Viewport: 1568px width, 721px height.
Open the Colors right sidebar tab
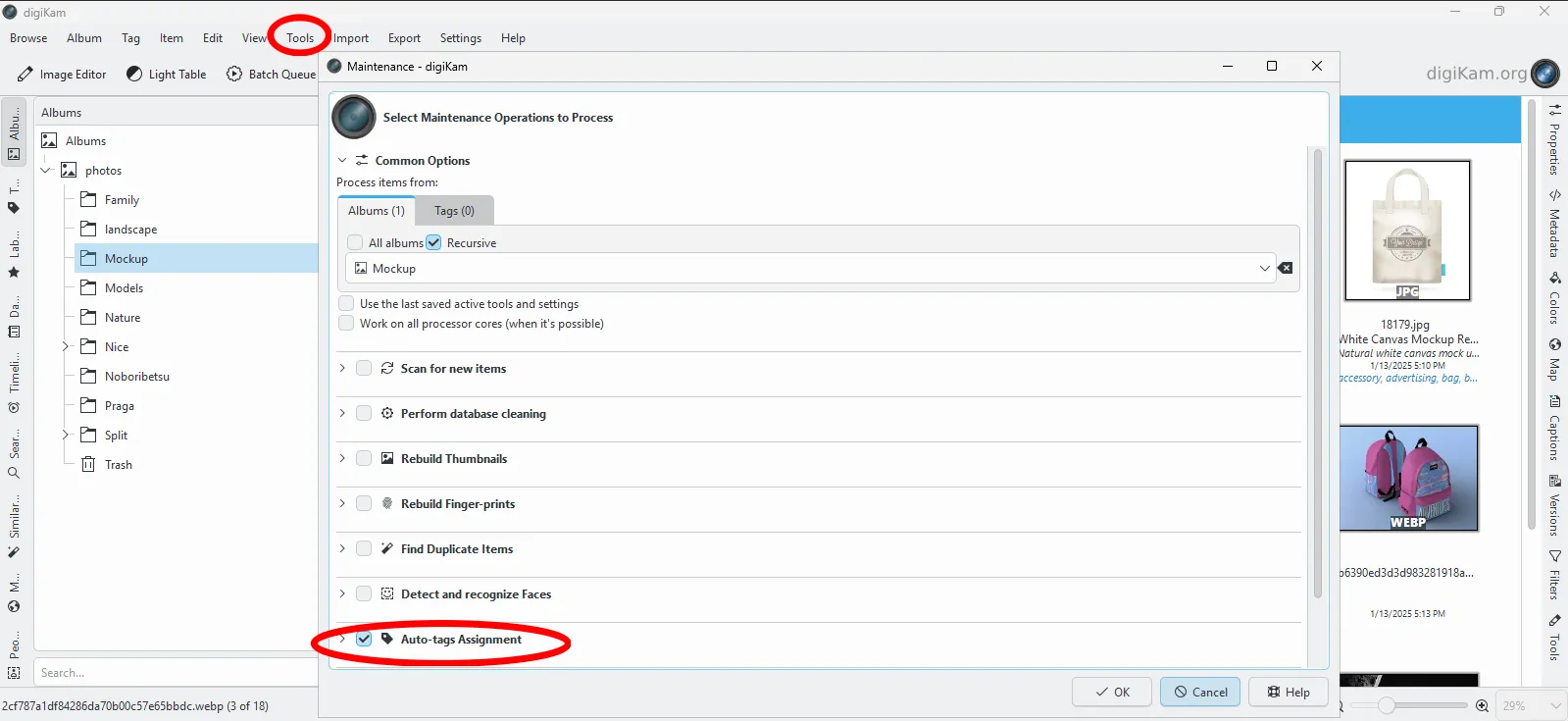click(x=1554, y=298)
